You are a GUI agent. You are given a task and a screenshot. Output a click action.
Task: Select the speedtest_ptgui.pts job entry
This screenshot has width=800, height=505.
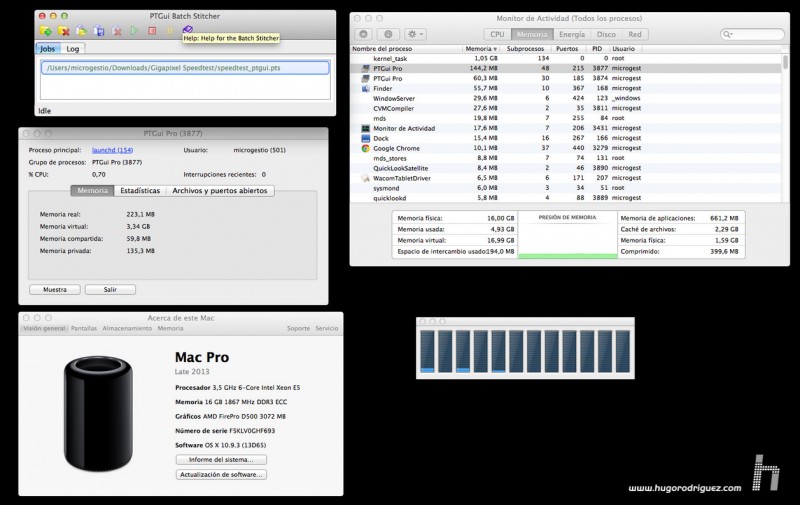click(185, 68)
